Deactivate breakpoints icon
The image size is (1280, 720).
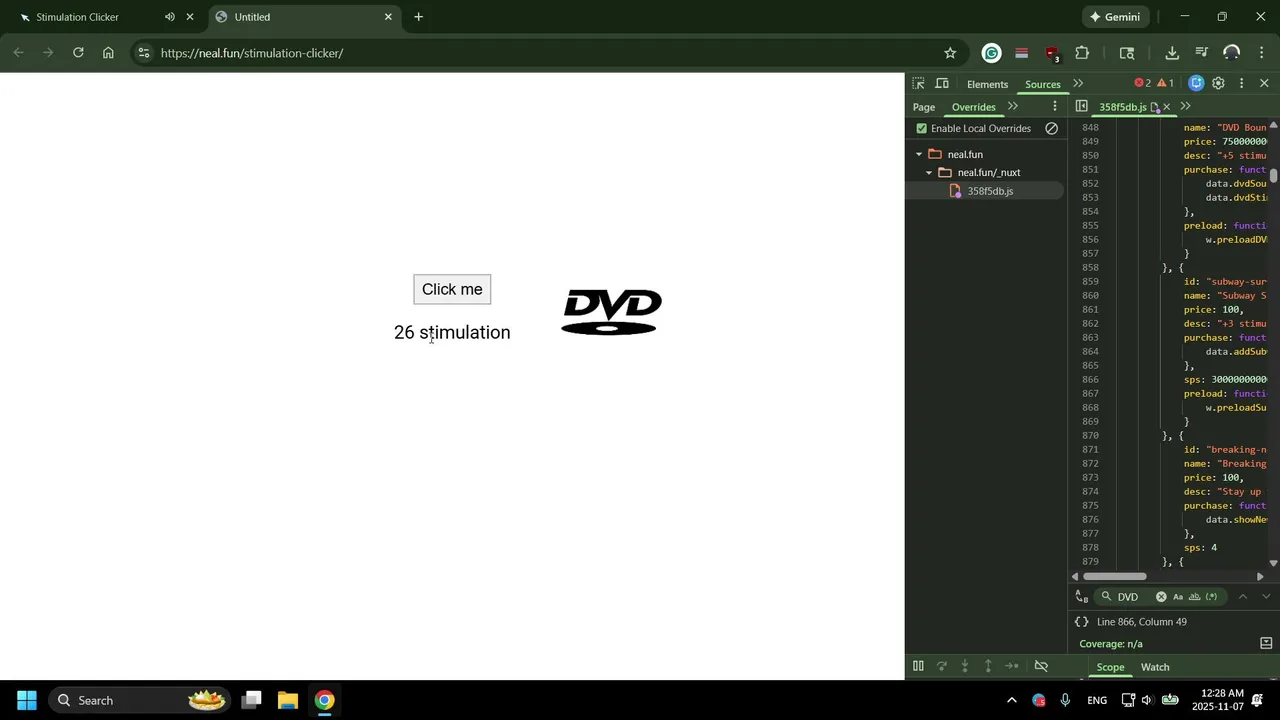(1041, 666)
